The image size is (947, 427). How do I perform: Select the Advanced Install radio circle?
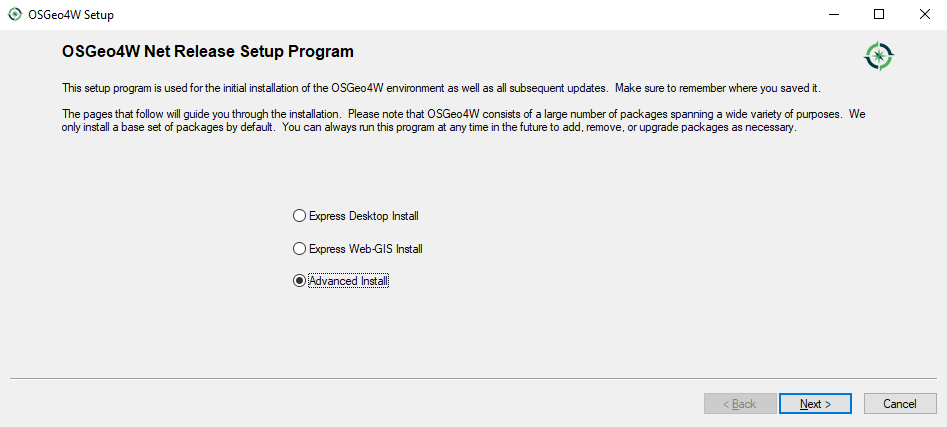click(x=299, y=281)
